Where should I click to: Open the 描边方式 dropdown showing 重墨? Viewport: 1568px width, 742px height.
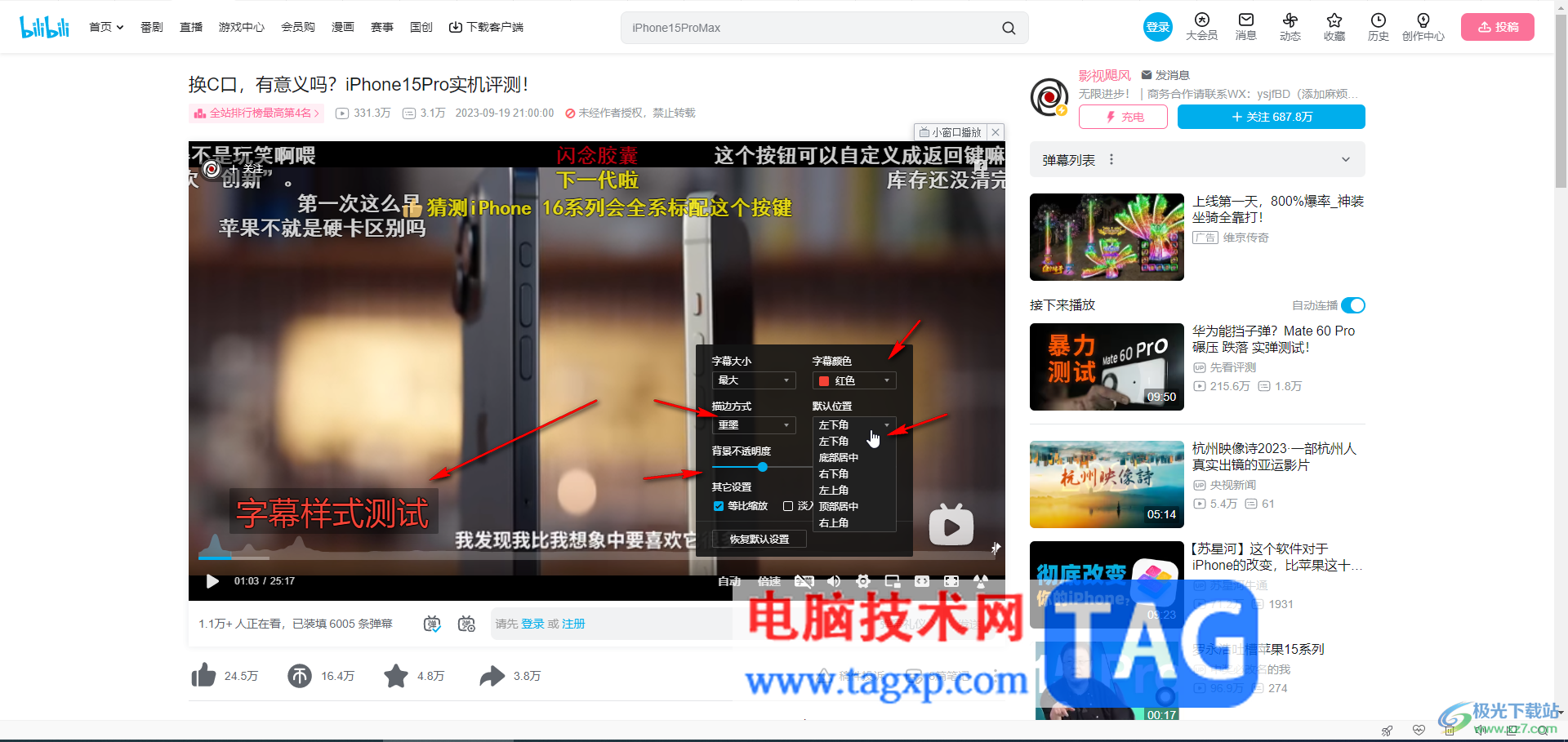(754, 425)
